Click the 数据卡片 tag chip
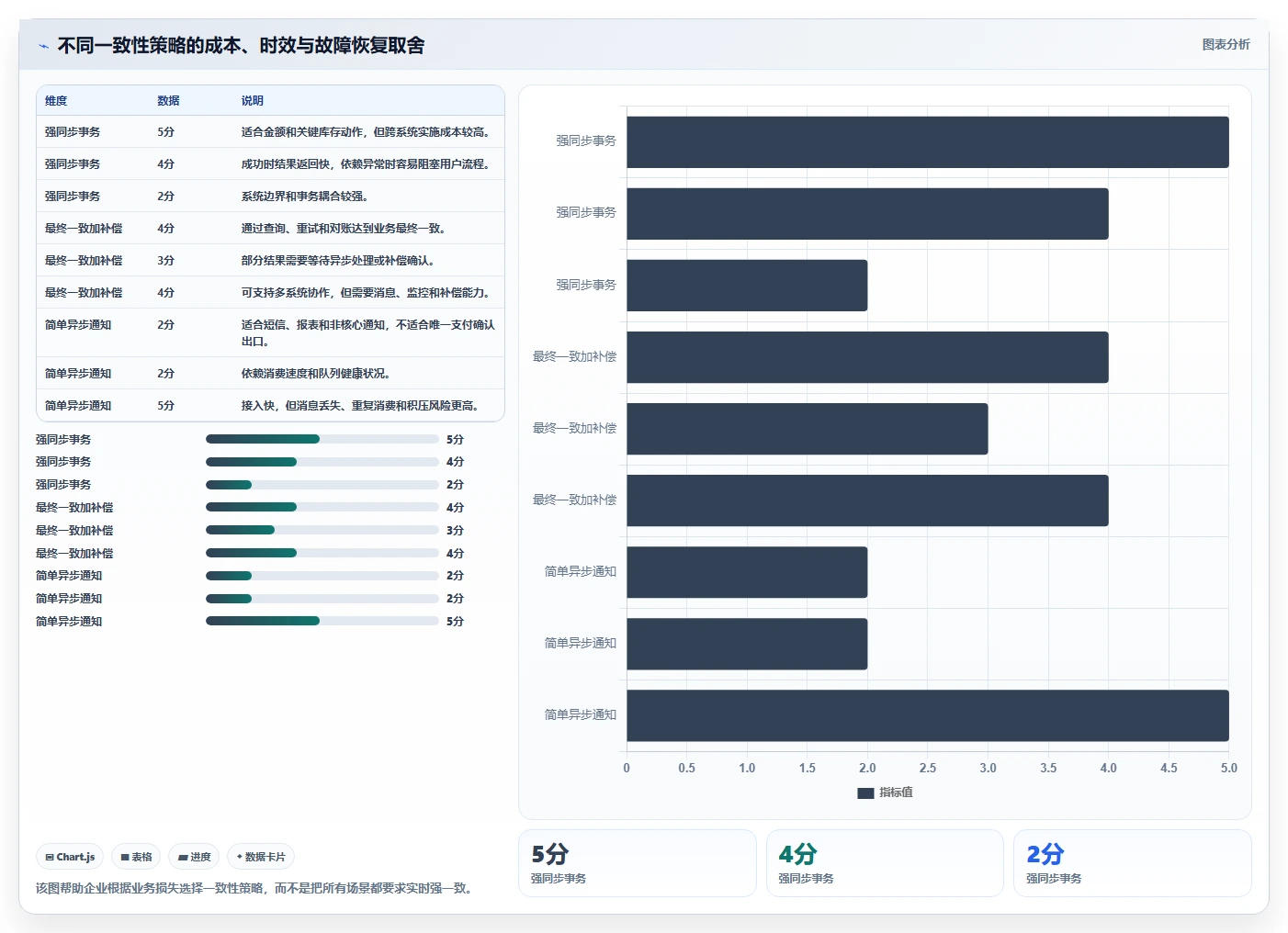 pyautogui.click(x=261, y=857)
